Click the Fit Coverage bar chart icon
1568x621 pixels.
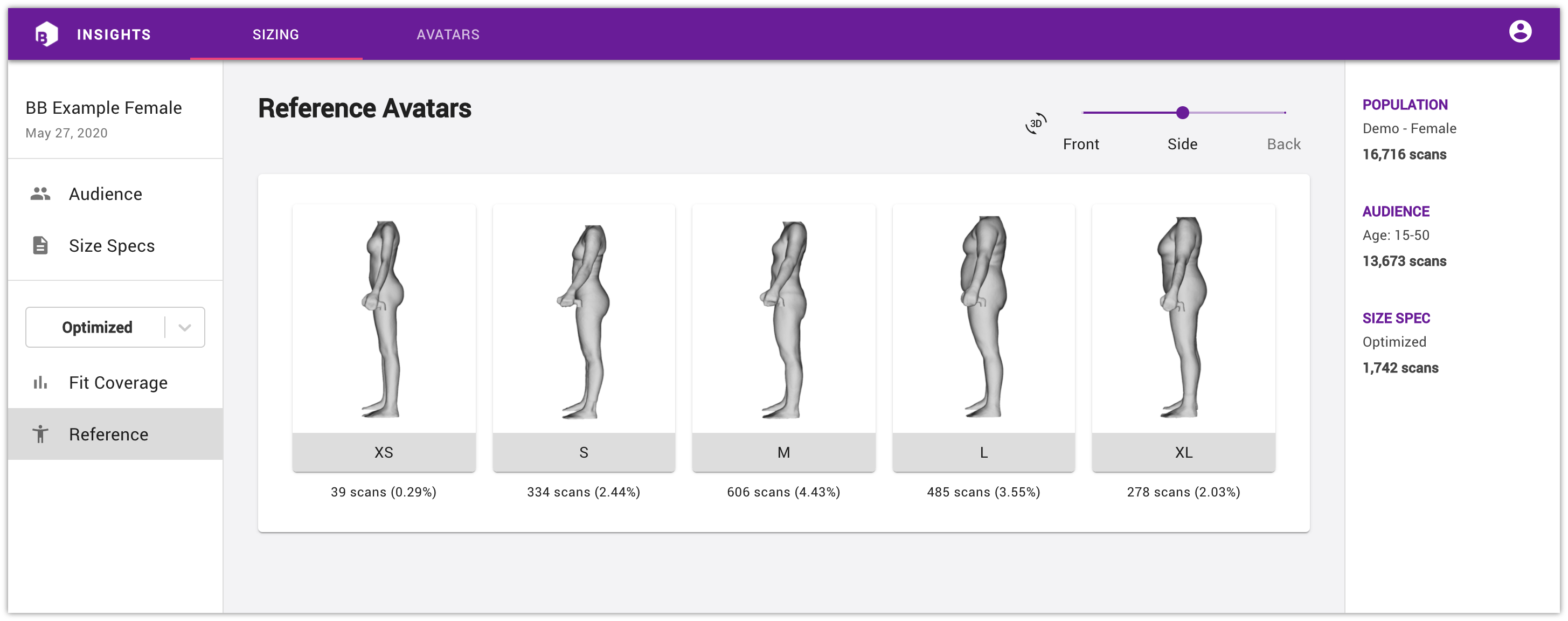(40, 382)
